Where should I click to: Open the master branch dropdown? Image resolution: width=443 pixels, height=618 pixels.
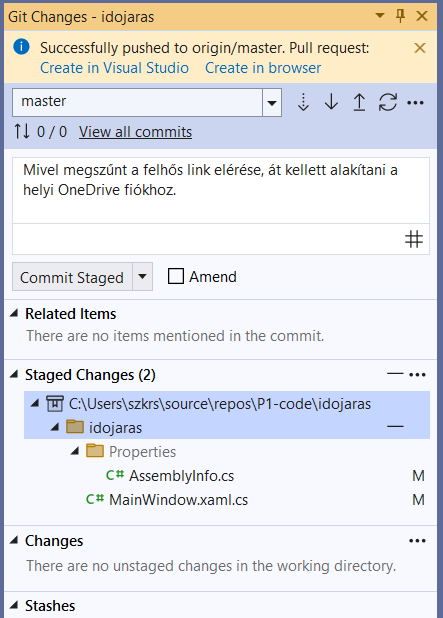[272, 102]
